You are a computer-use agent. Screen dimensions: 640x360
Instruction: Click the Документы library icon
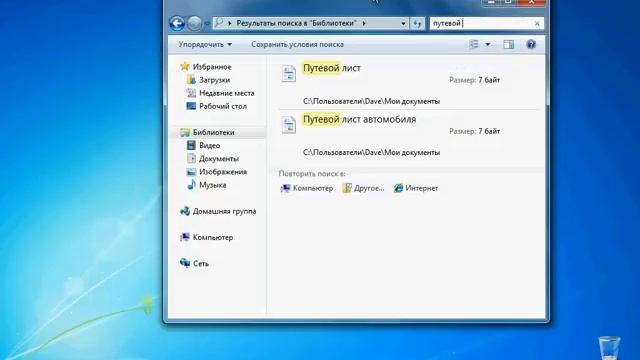pos(191,158)
